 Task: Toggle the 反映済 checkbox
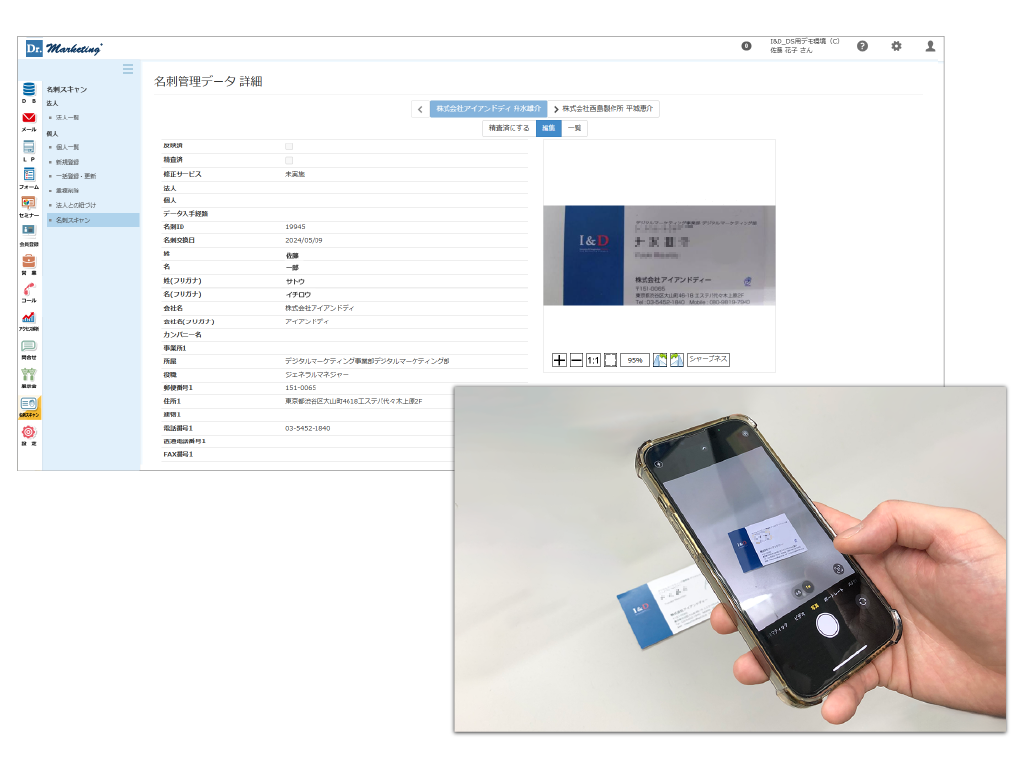(289, 146)
